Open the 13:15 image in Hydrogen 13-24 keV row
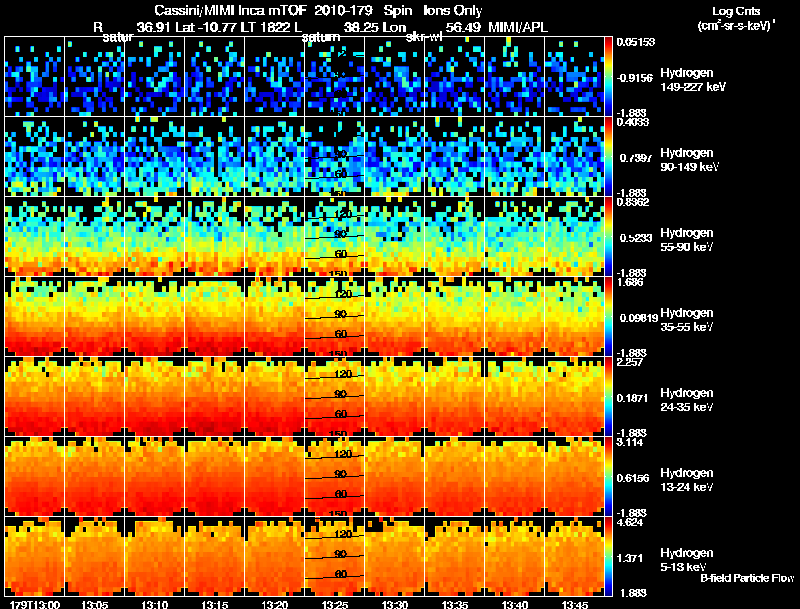 pyautogui.click(x=214, y=477)
